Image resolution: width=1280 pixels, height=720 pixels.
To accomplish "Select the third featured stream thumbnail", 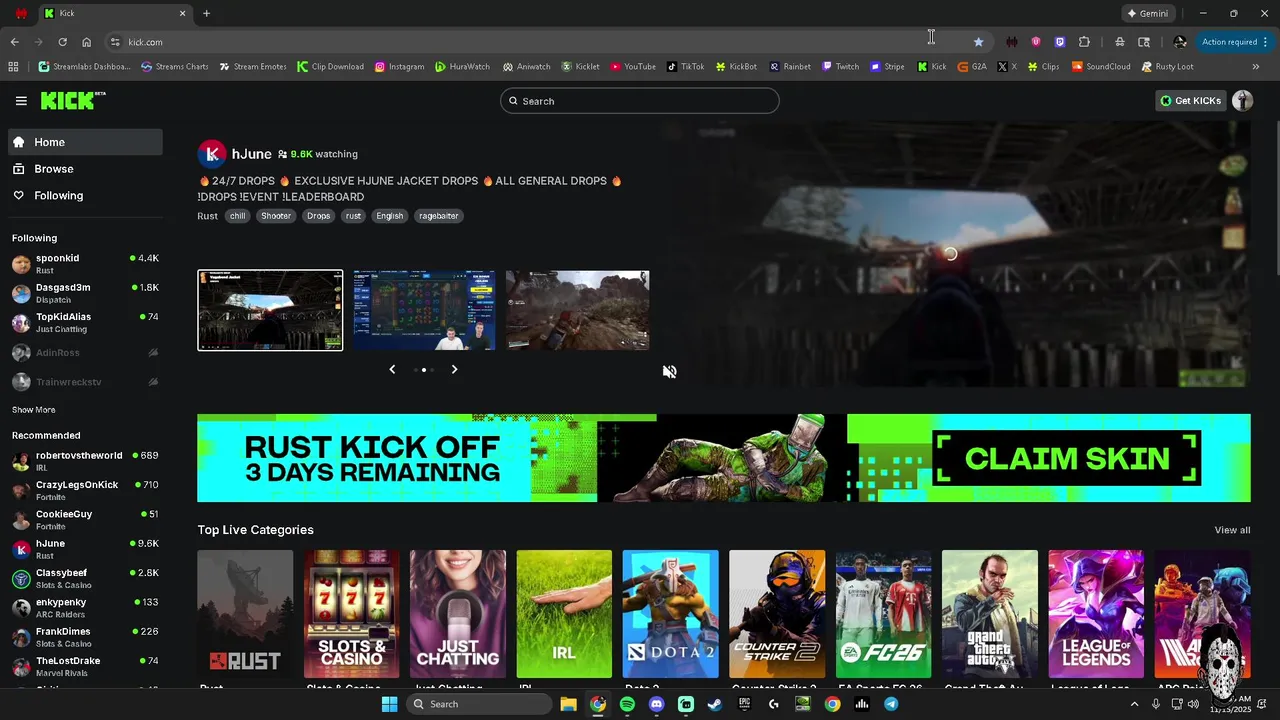I will 577,310.
